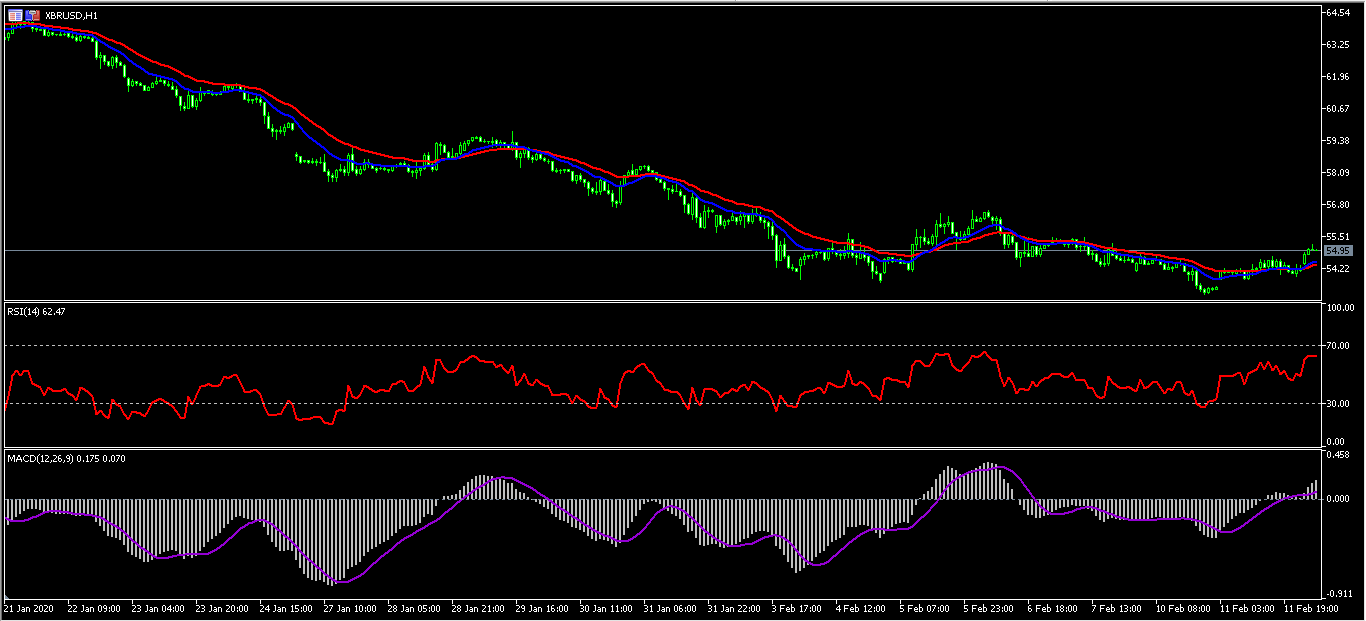
Task: Click the 58.09 price scale label
Action: [1337, 173]
